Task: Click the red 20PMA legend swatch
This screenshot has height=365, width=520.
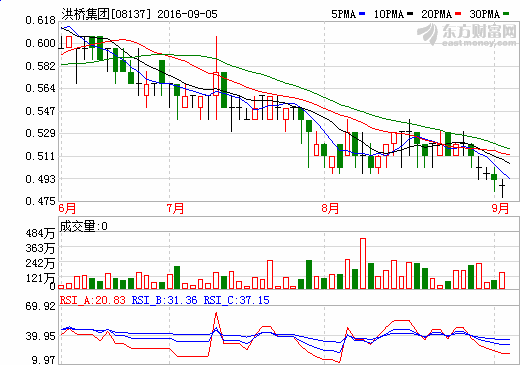Action: coord(458,14)
